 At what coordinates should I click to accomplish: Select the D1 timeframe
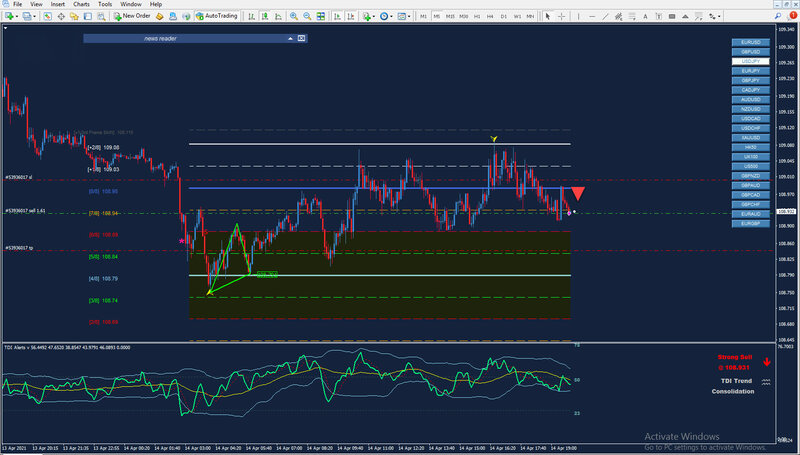tap(504, 16)
